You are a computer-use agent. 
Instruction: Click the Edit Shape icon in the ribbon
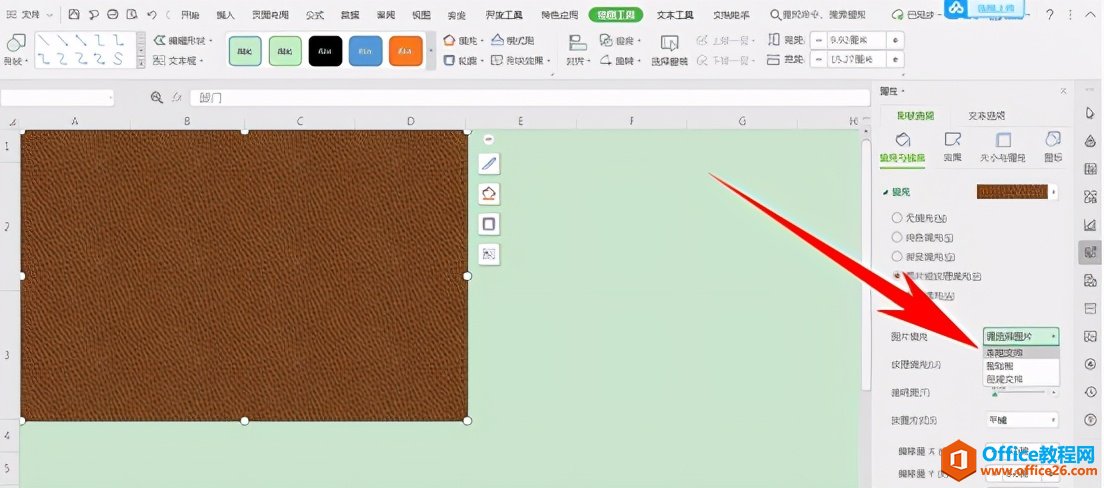pos(160,41)
